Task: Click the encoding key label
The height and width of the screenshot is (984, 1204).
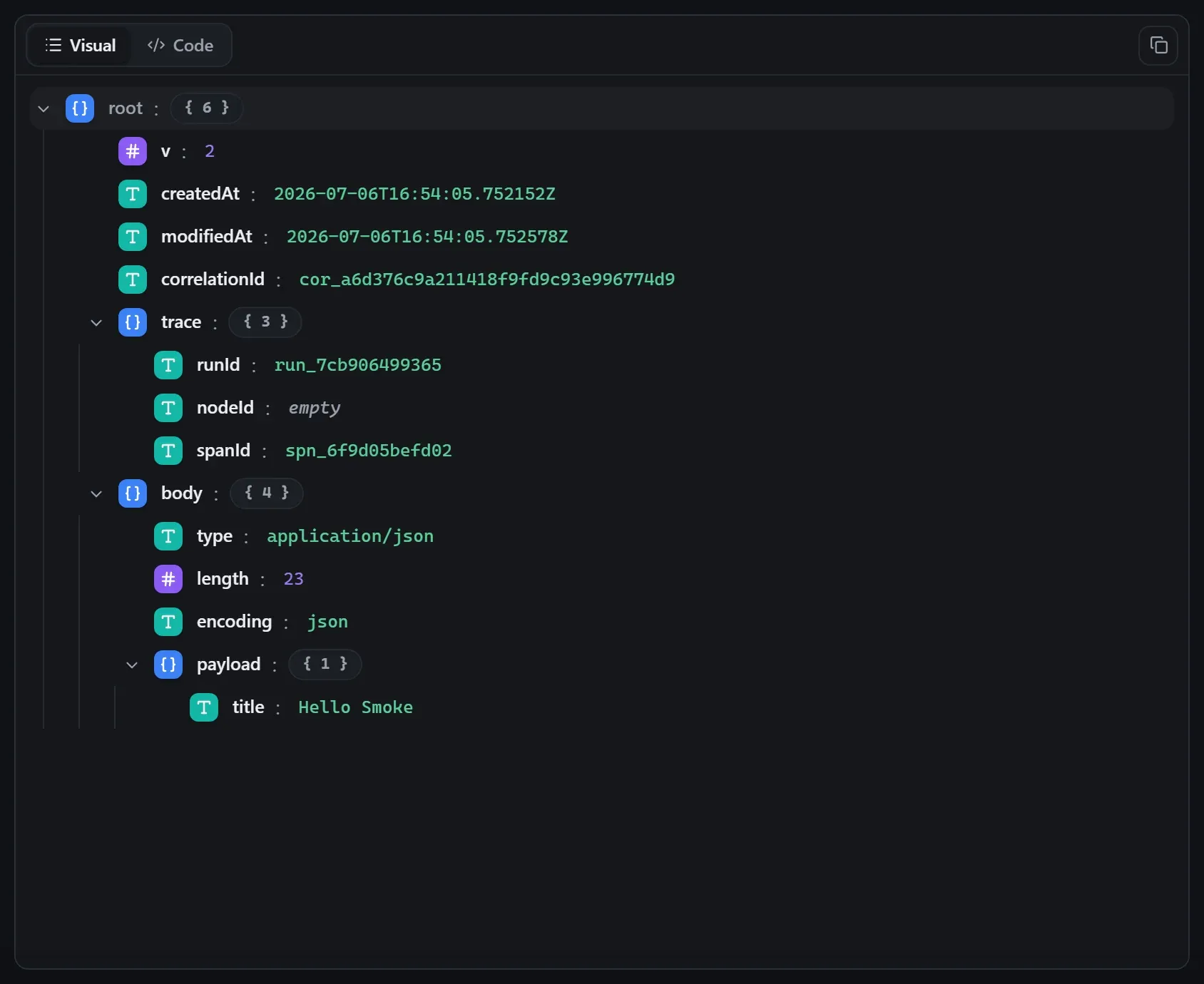Action: coord(235,622)
